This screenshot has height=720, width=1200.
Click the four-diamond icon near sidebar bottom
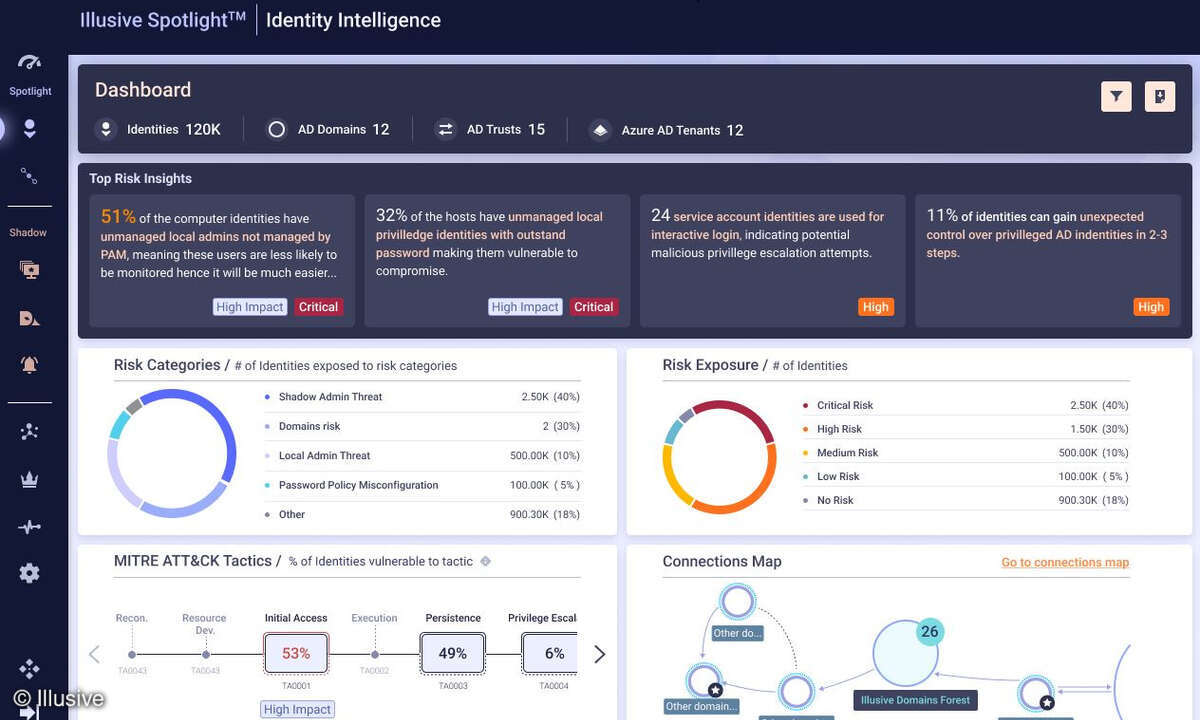(x=29, y=669)
